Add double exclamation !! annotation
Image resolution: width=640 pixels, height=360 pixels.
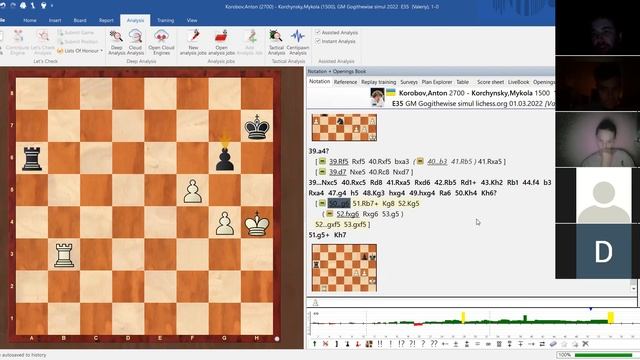[380, 344]
